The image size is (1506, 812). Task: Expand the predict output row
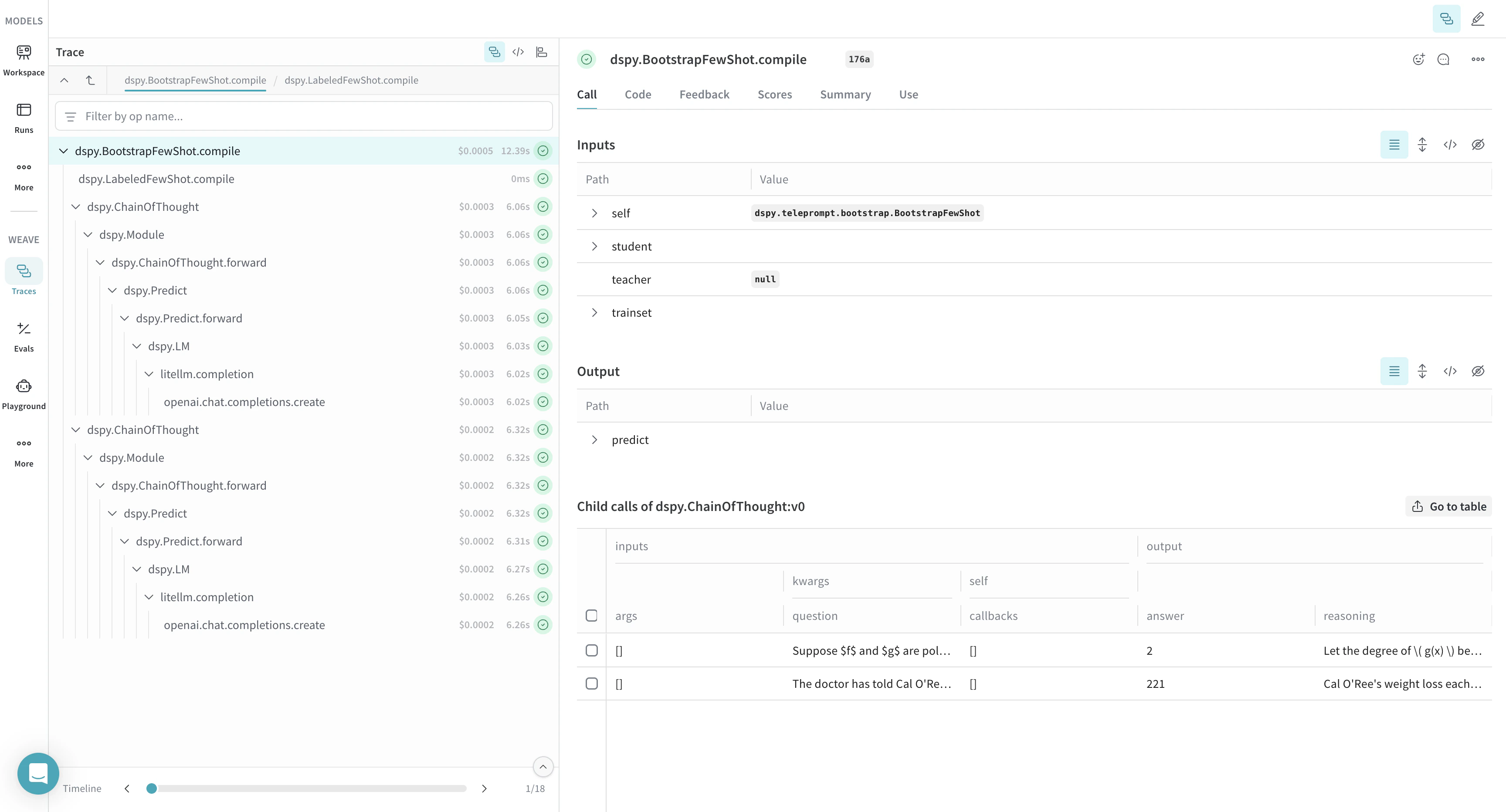click(594, 439)
